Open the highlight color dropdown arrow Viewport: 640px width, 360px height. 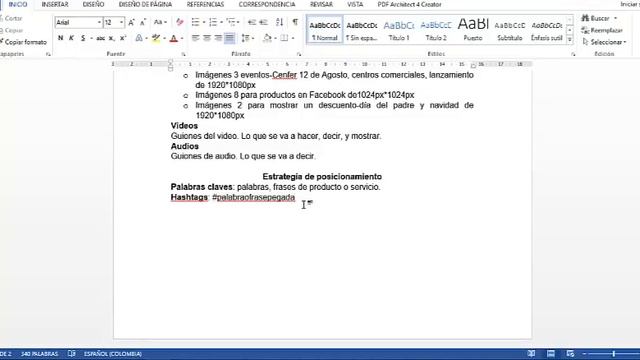pos(164,38)
